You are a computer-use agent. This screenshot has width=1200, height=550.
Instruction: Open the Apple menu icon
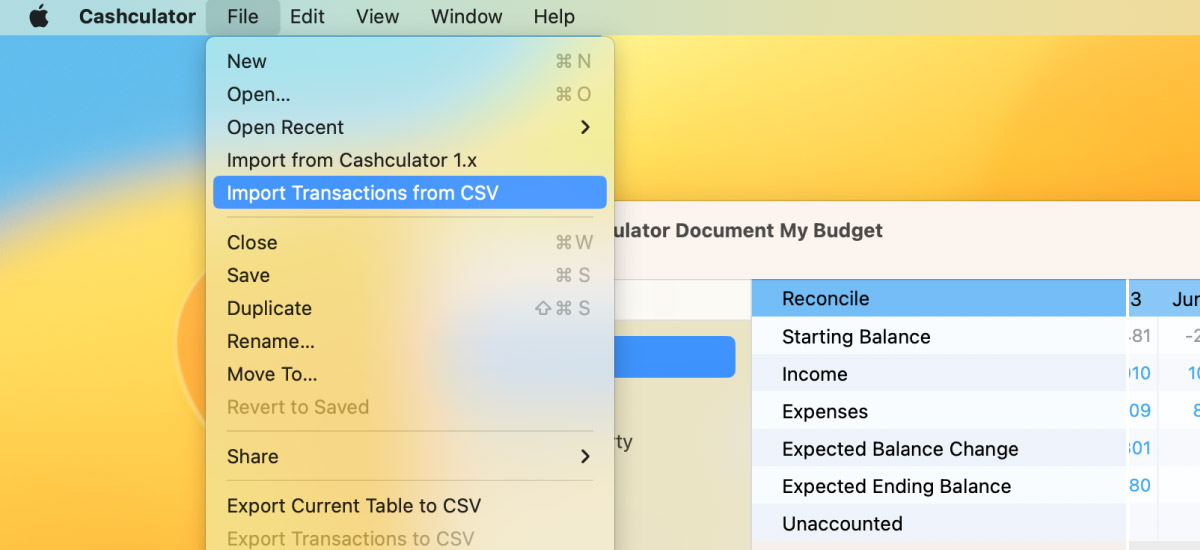[x=39, y=17]
